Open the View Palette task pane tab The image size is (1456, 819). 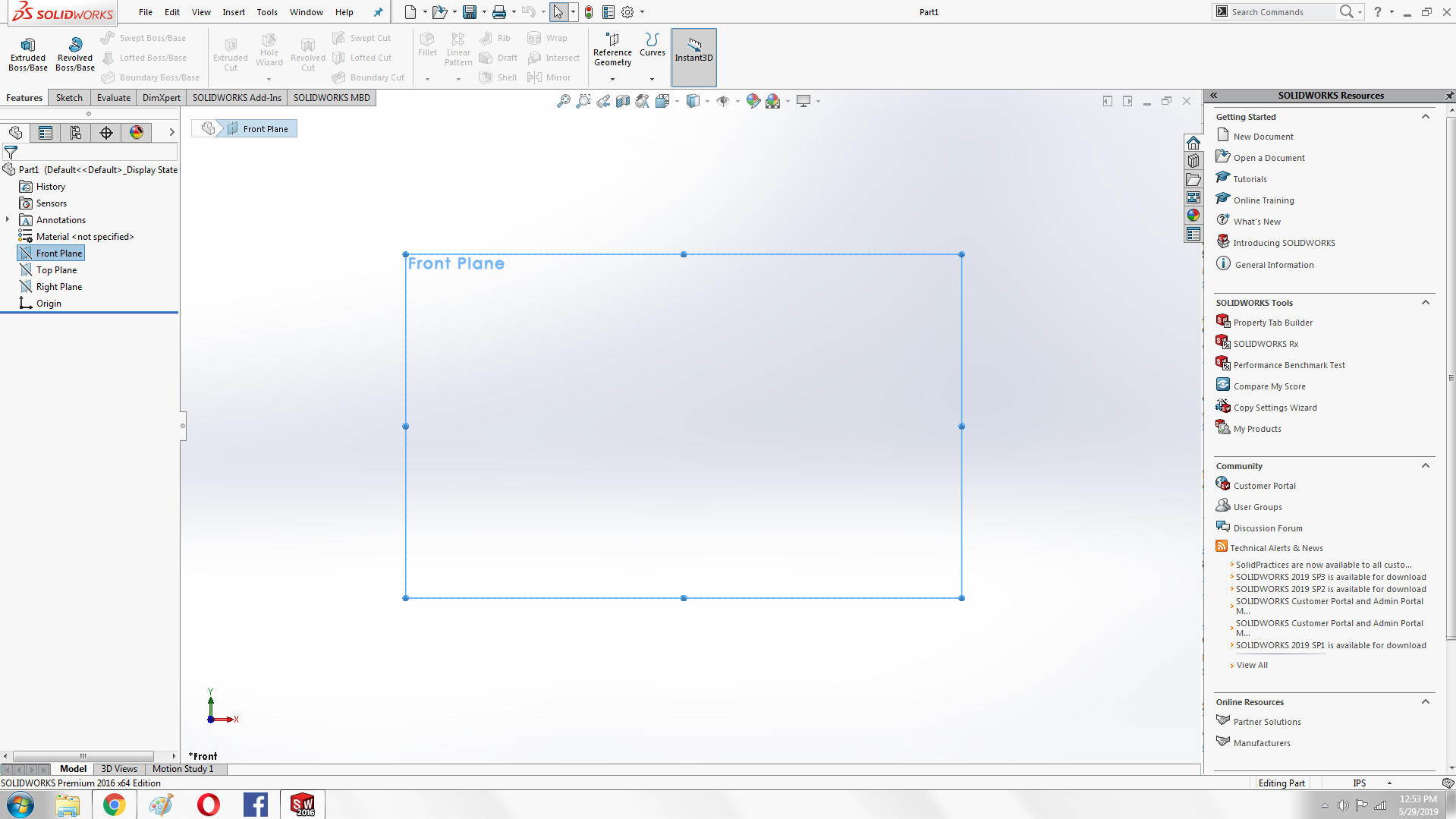click(x=1193, y=197)
